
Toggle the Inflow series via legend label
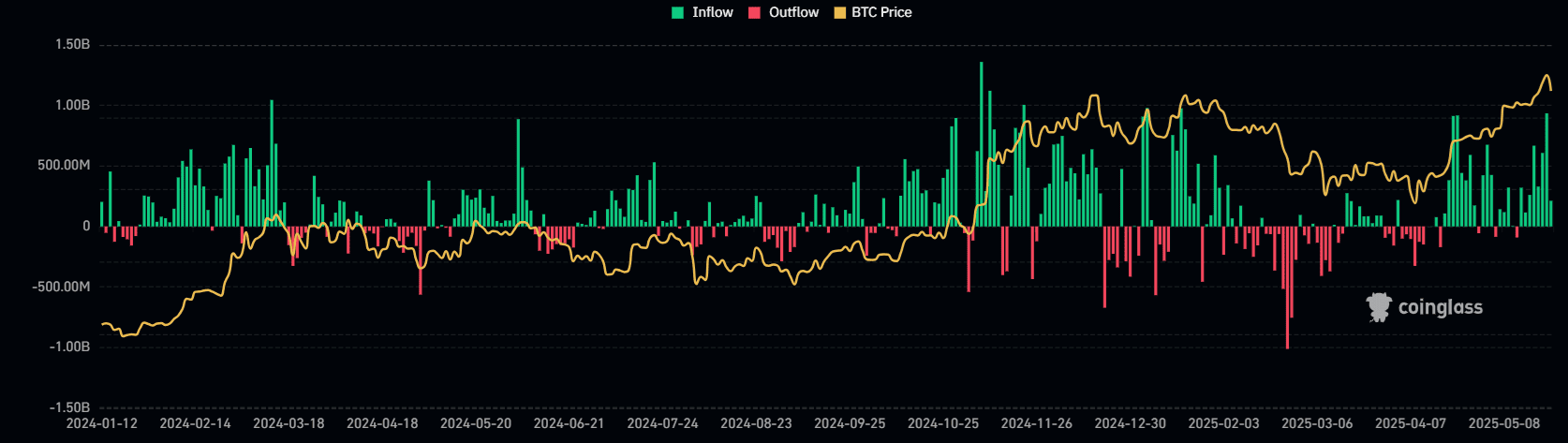712,12
